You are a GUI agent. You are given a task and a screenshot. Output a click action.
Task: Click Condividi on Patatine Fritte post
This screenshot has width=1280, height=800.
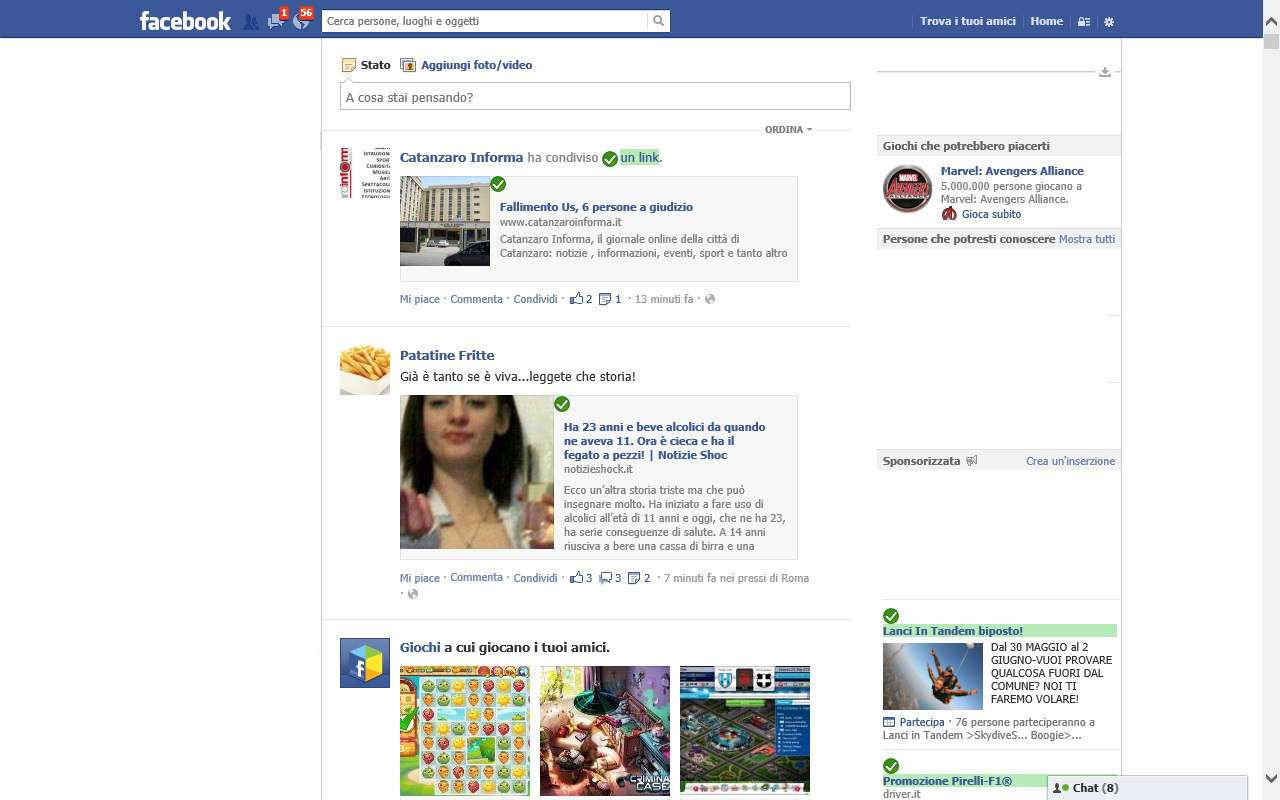coord(535,578)
